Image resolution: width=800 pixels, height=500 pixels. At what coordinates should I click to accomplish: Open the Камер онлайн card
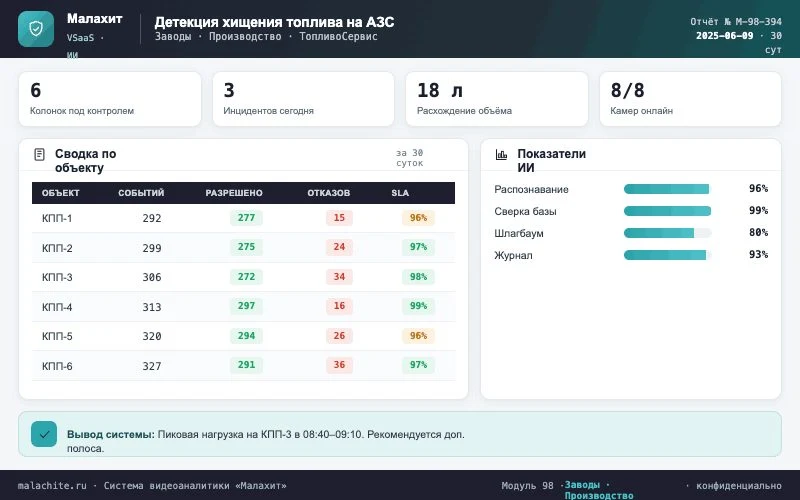(690, 99)
